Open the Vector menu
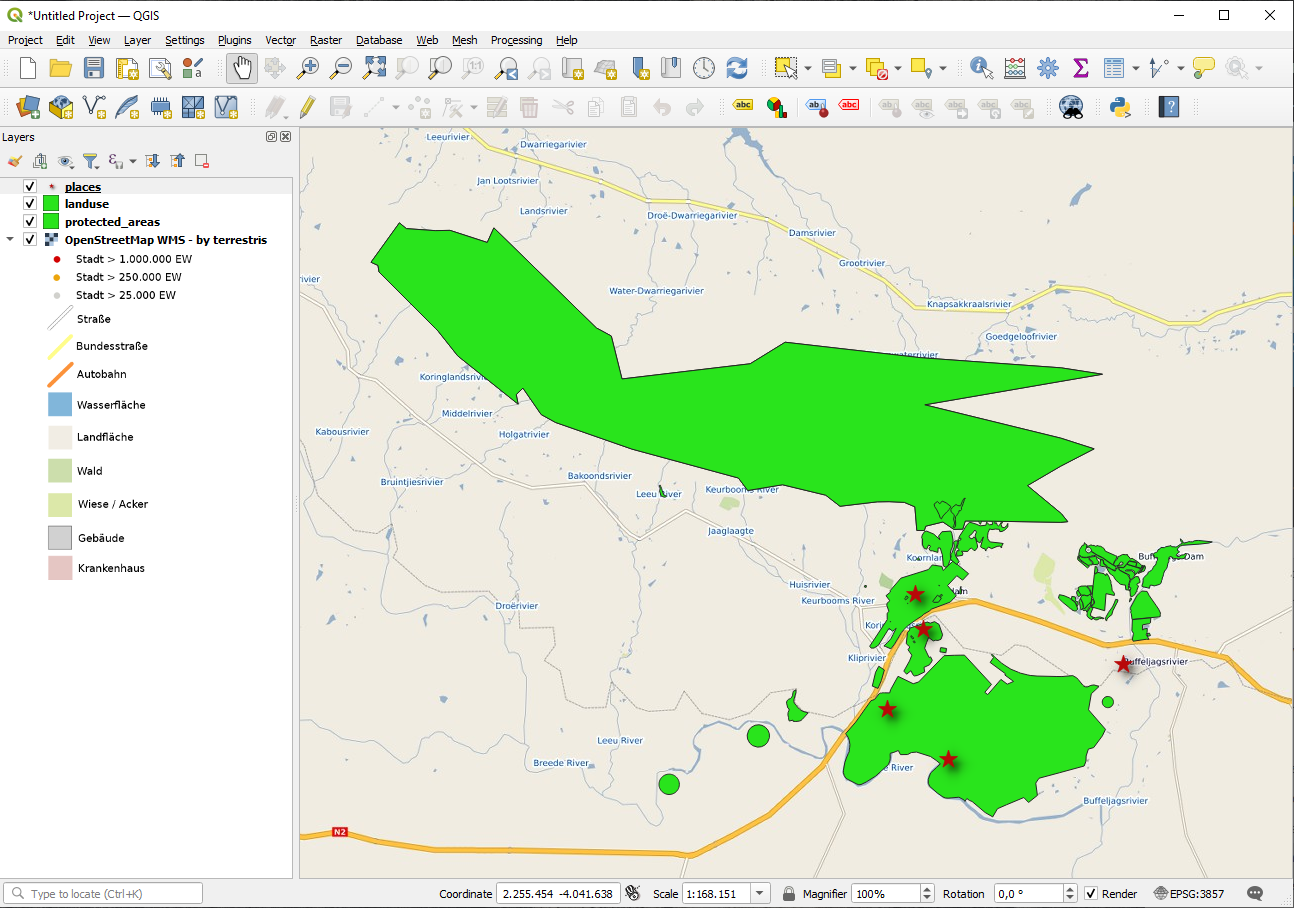The width and height of the screenshot is (1294, 908). pos(280,40)
